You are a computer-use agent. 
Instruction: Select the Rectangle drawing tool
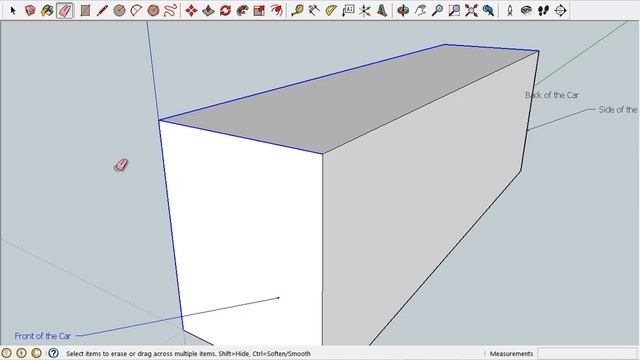(x=85, y=11)
